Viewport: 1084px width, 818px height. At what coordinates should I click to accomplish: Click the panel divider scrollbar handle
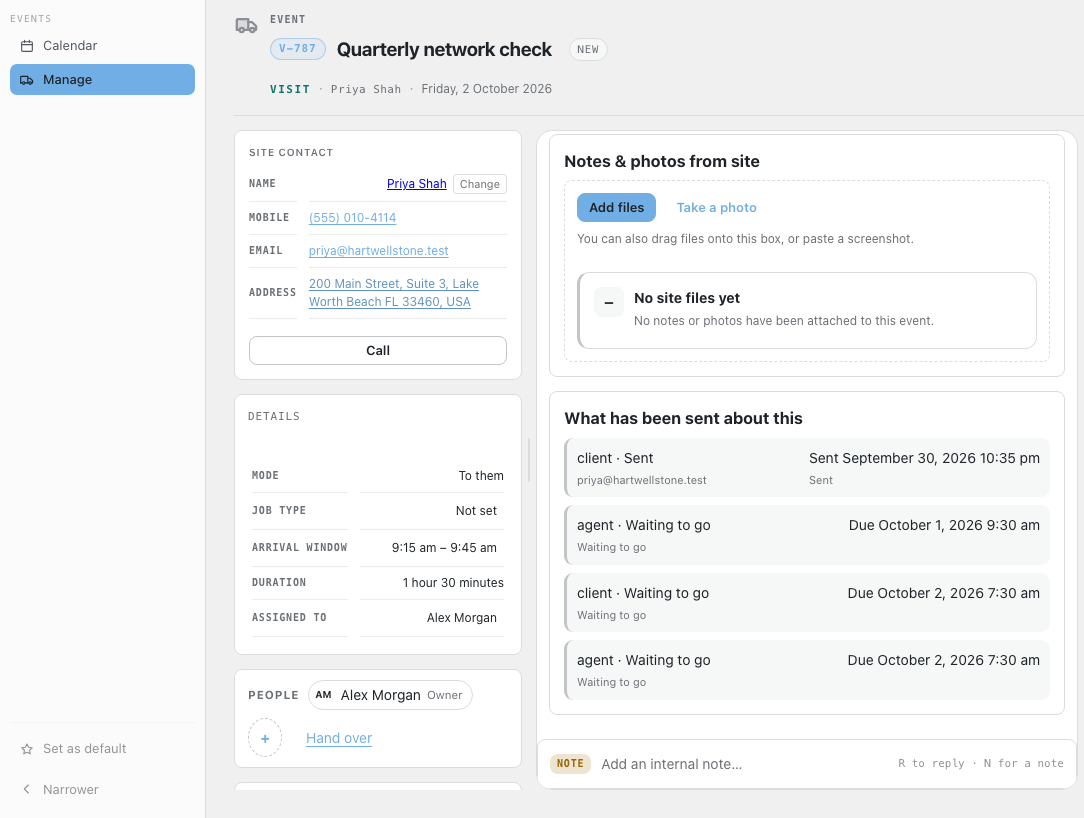coord(529,460)
